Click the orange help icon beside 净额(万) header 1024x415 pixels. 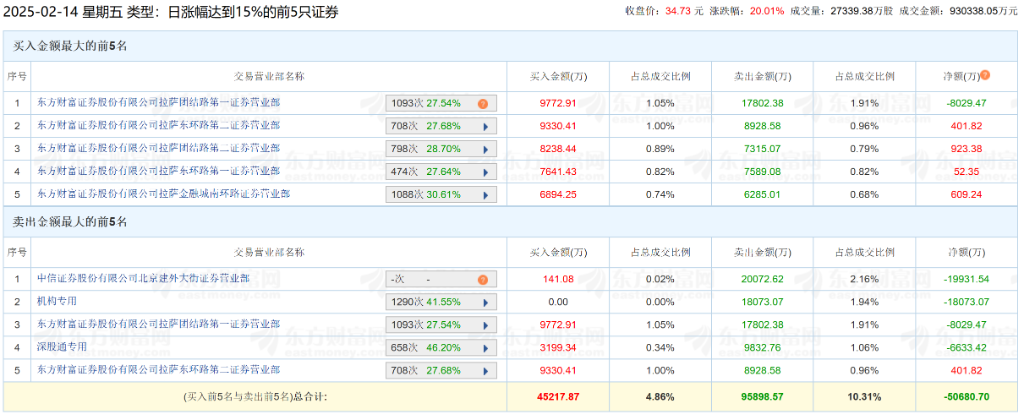click(985, 75)
